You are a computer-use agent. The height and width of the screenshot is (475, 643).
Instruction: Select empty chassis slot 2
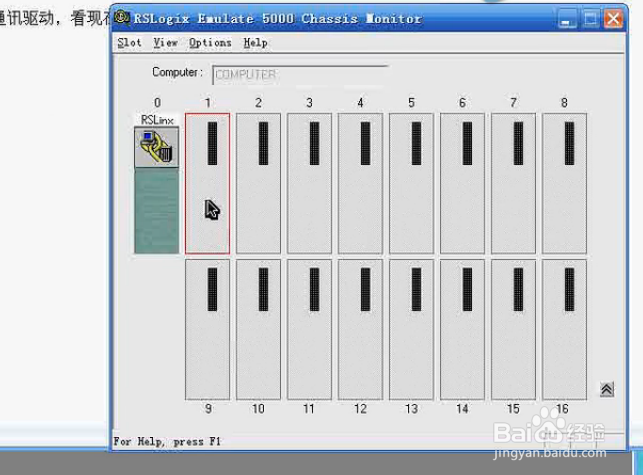258,183
